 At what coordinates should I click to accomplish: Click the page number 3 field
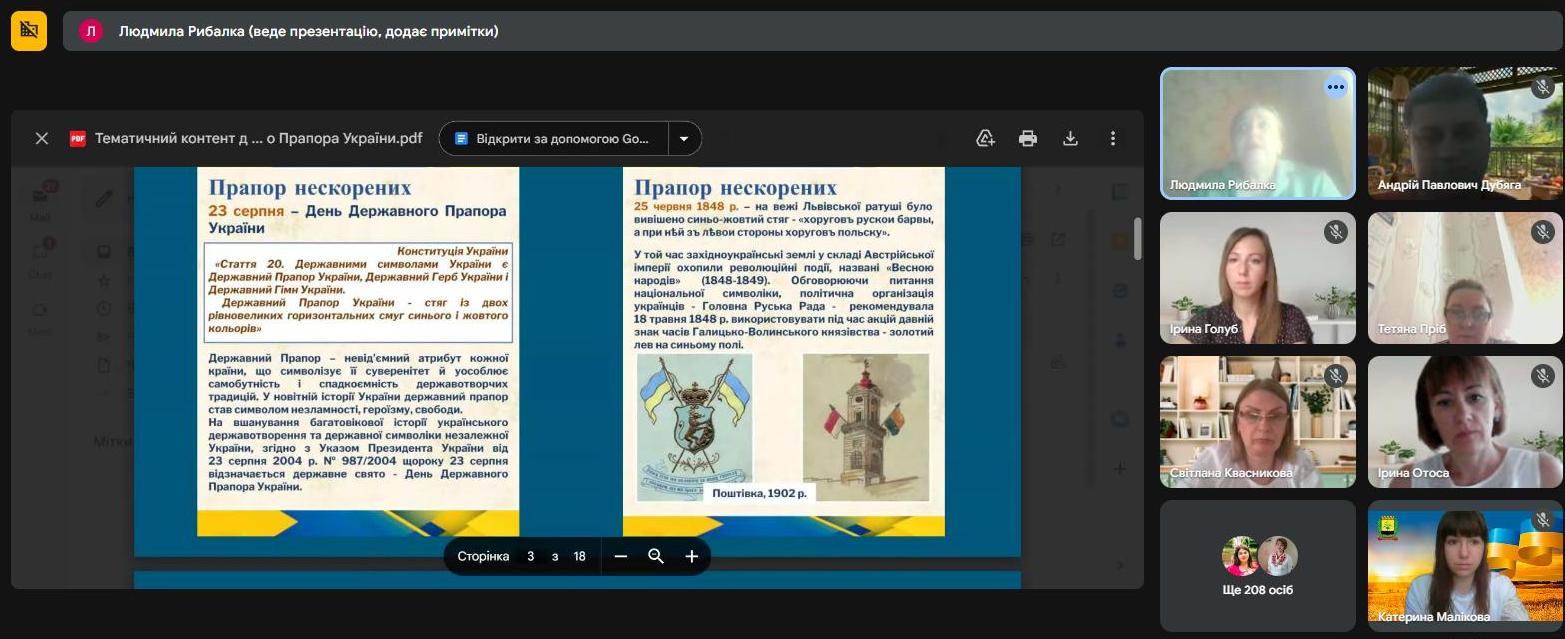[x=531, y=556]
